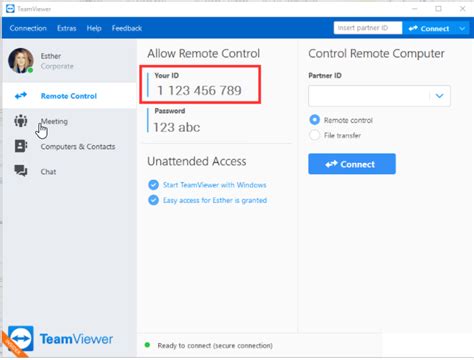
Task: Open Computers & Contacts tab label
Action: [x=78, y=147]
